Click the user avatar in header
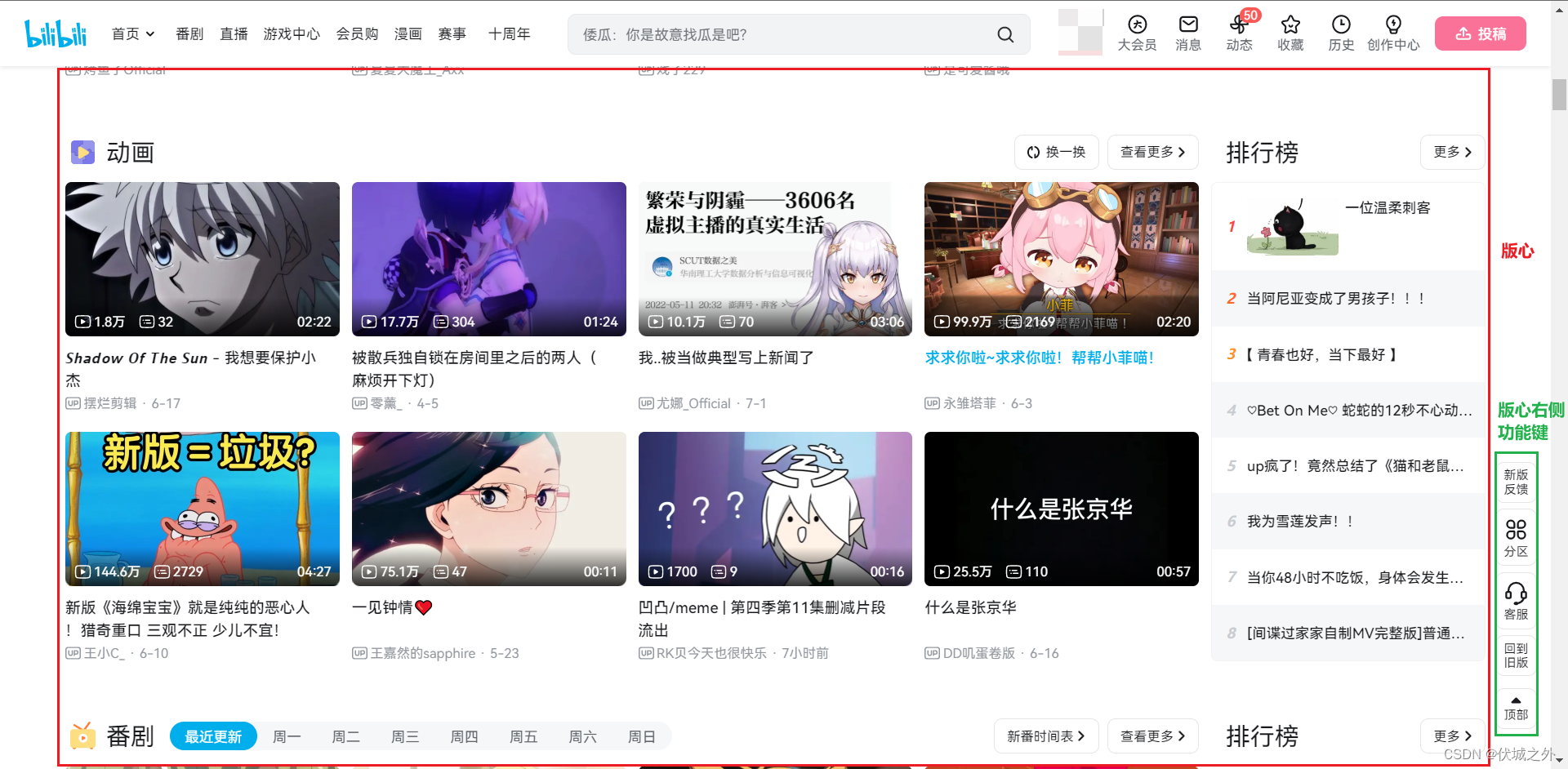This screenshot has width=1568, height=769. 1080,32
